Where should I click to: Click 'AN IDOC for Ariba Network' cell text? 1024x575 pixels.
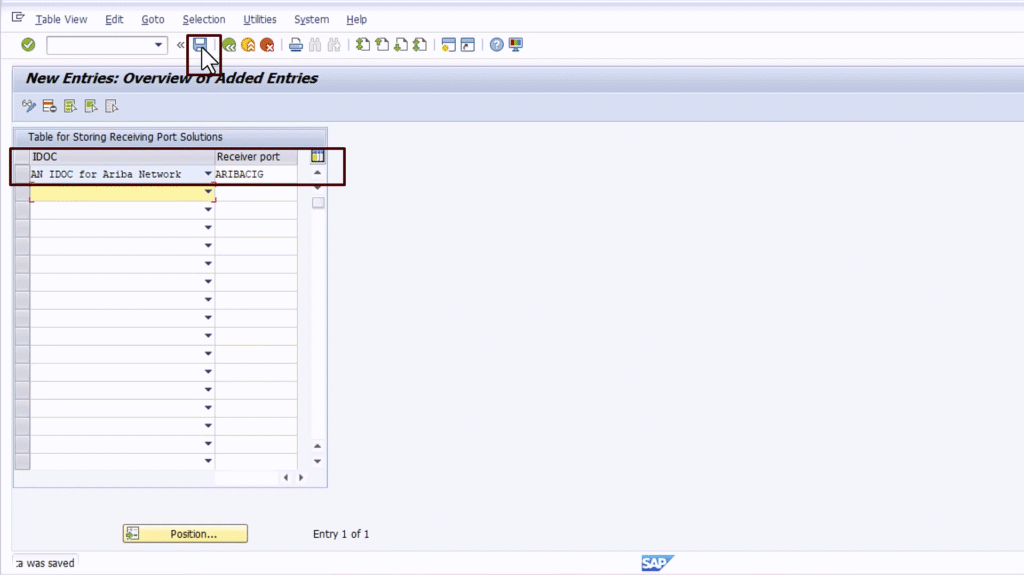[106, 174]
